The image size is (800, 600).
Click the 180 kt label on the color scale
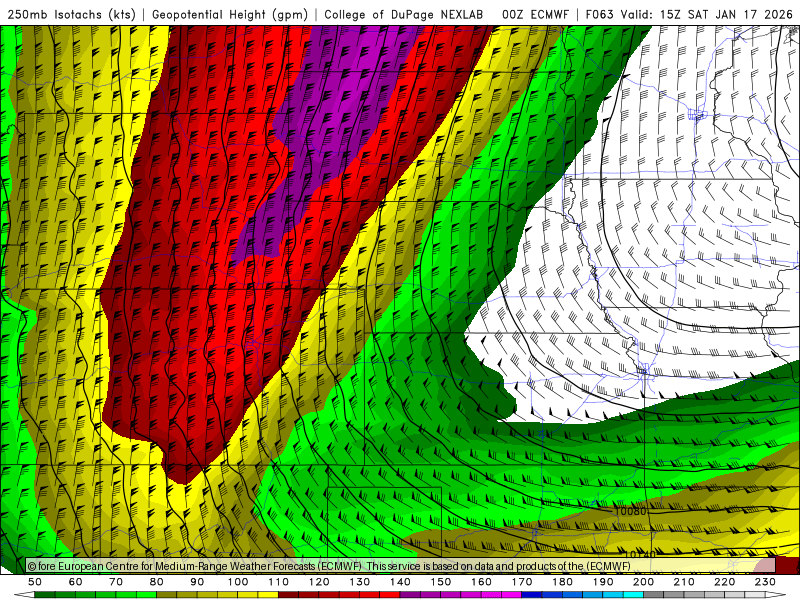(x=562, y=582)
